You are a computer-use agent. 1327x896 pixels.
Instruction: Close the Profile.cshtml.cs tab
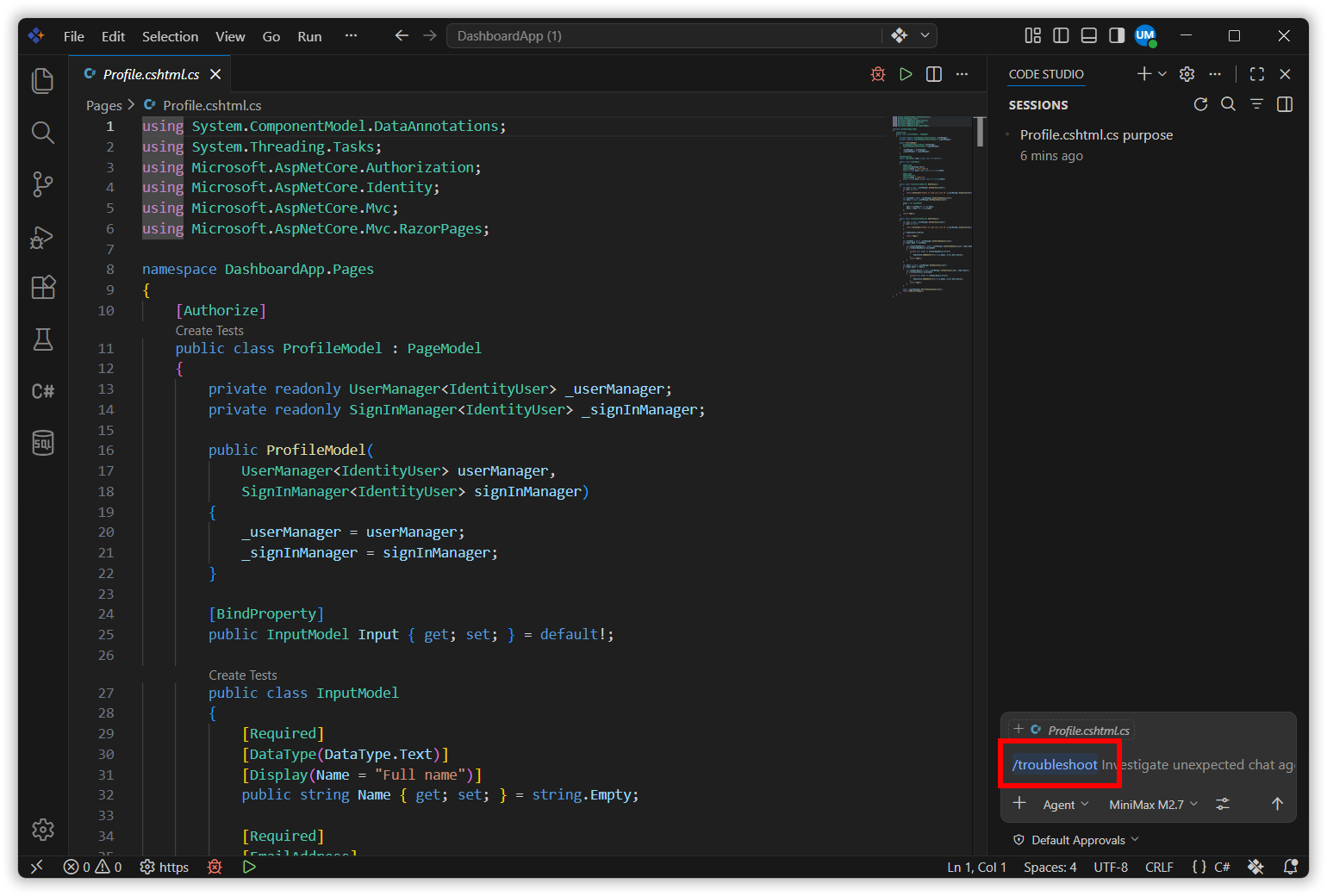pyautogui.click(x=215, y=74)
